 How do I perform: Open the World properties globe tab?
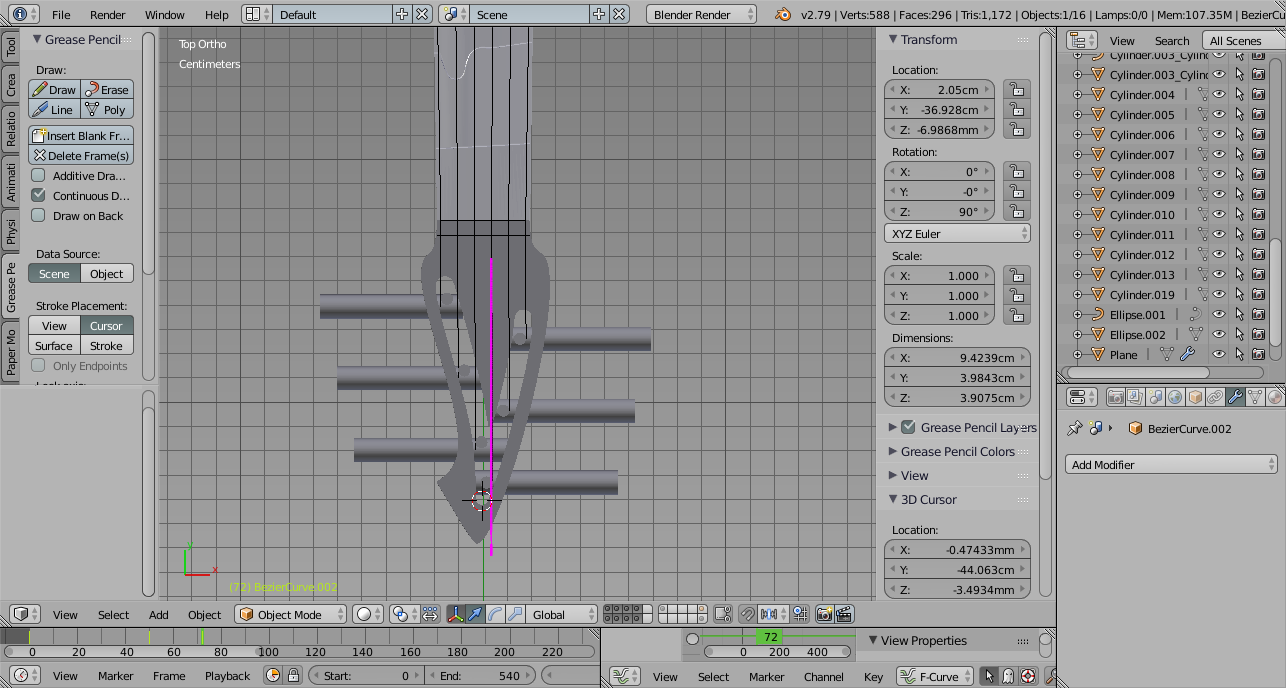[x=1176, y=397]
